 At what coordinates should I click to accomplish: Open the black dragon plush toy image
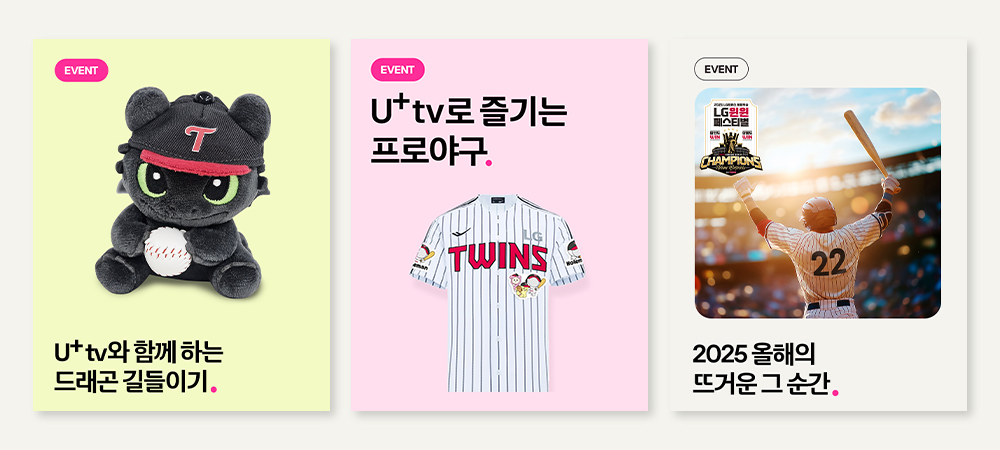(183, 192)
